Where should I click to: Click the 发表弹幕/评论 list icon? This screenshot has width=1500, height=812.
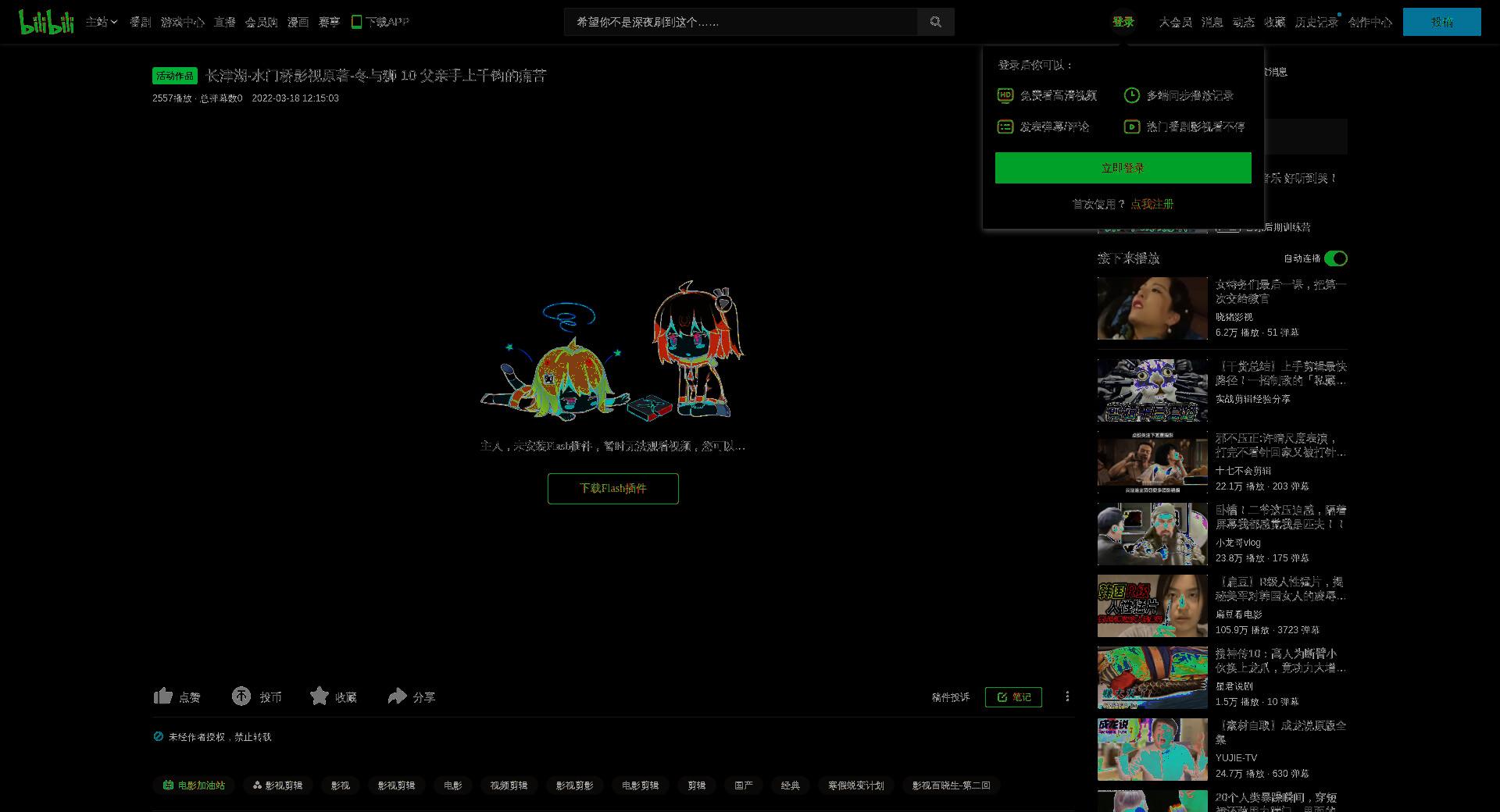pos(1005,126)
